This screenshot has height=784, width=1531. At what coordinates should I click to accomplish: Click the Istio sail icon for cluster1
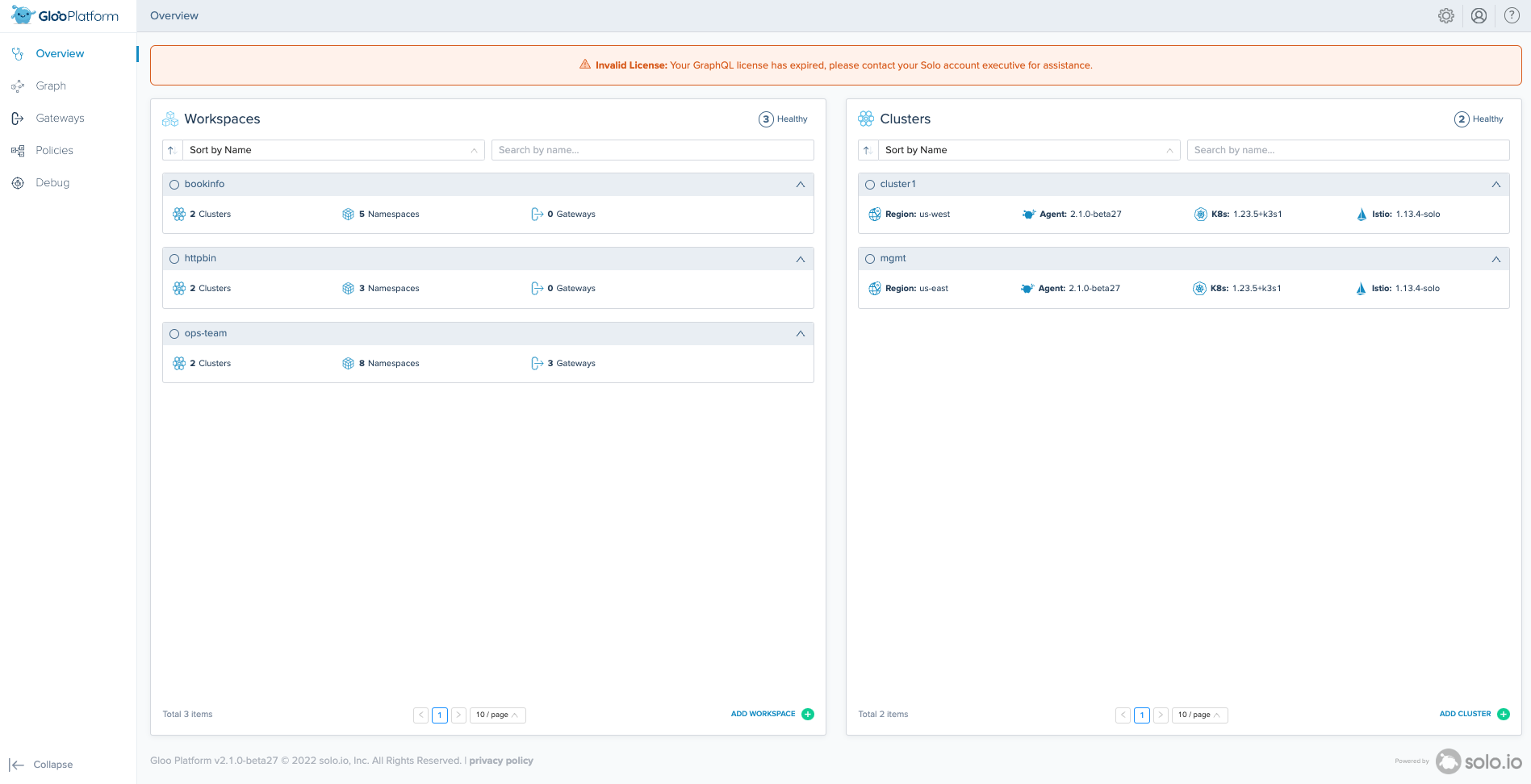(x=1362, y=214)
